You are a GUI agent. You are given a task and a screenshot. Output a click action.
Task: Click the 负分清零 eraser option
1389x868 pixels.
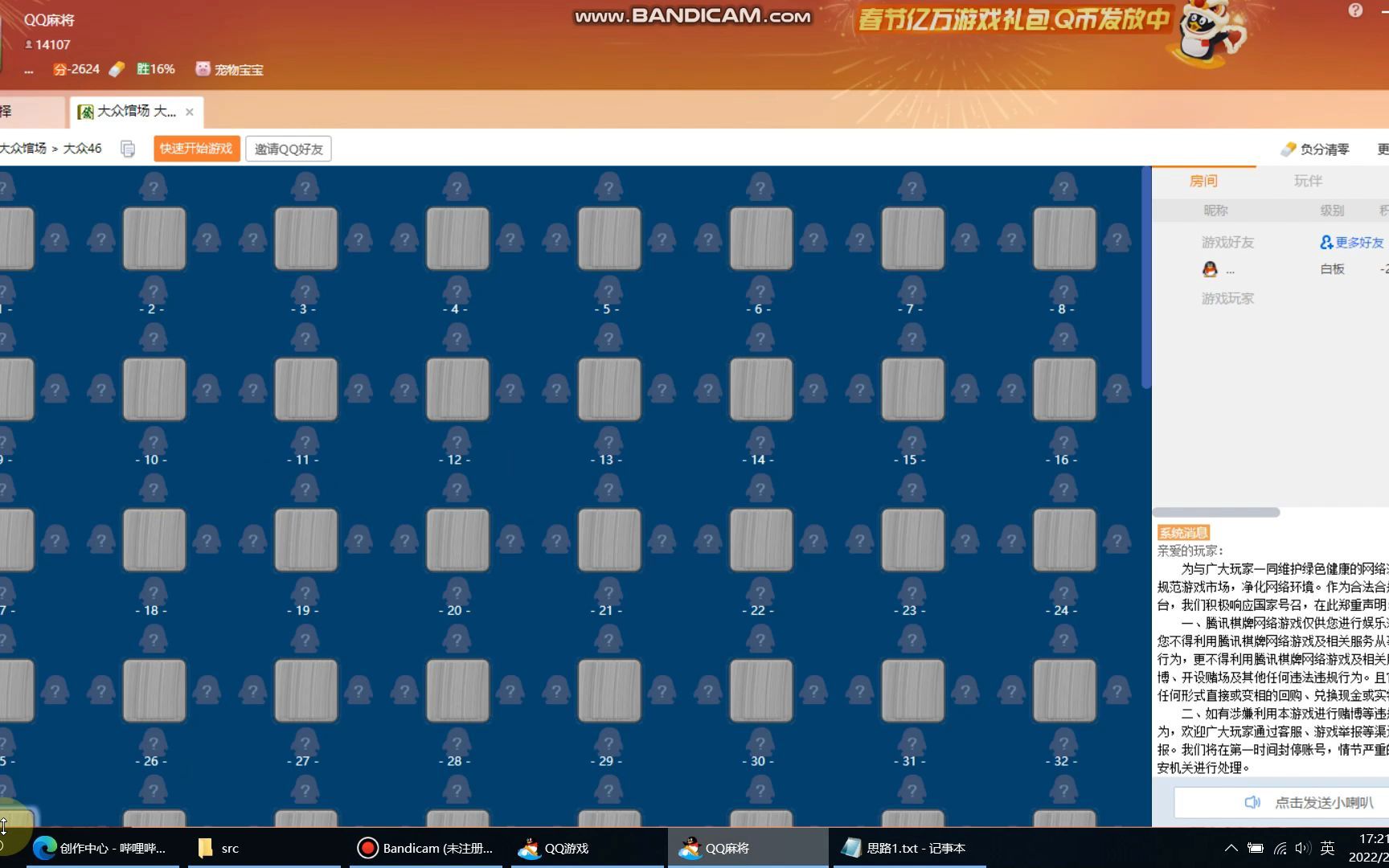point(1315,149)
